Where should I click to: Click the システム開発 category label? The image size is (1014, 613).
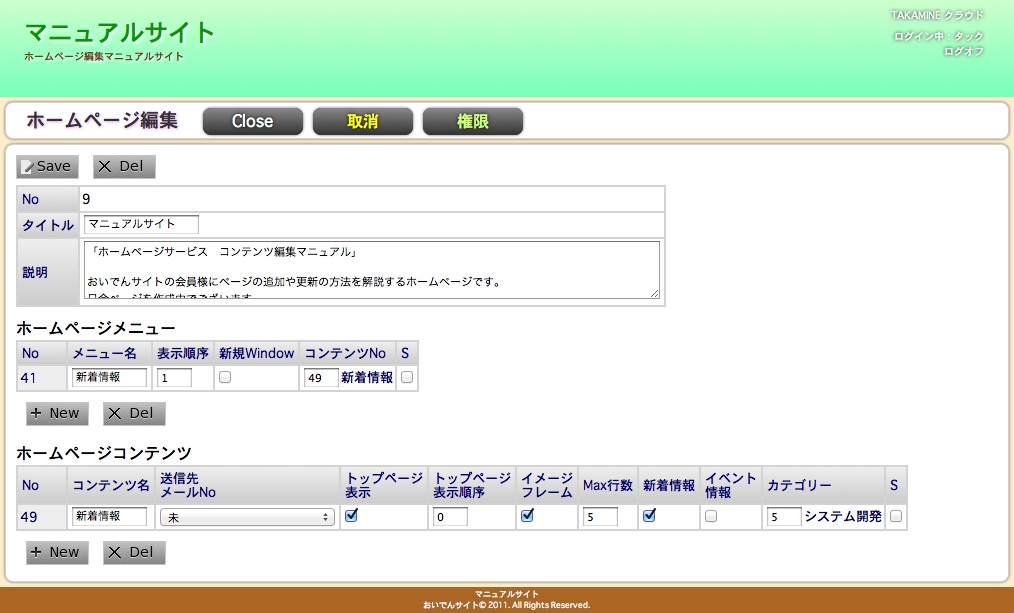click(x=843, y=517)
